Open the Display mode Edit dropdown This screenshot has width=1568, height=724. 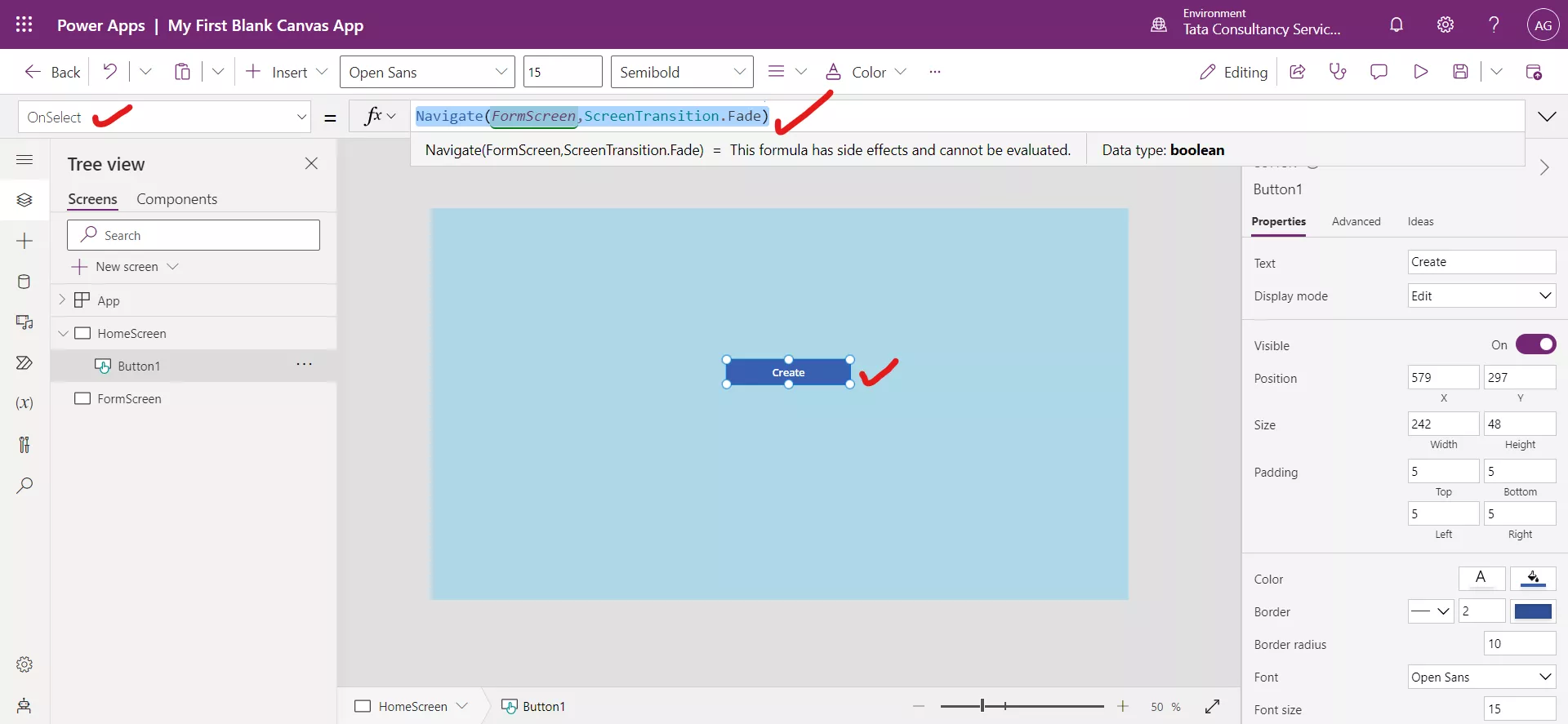(1481, 295)
